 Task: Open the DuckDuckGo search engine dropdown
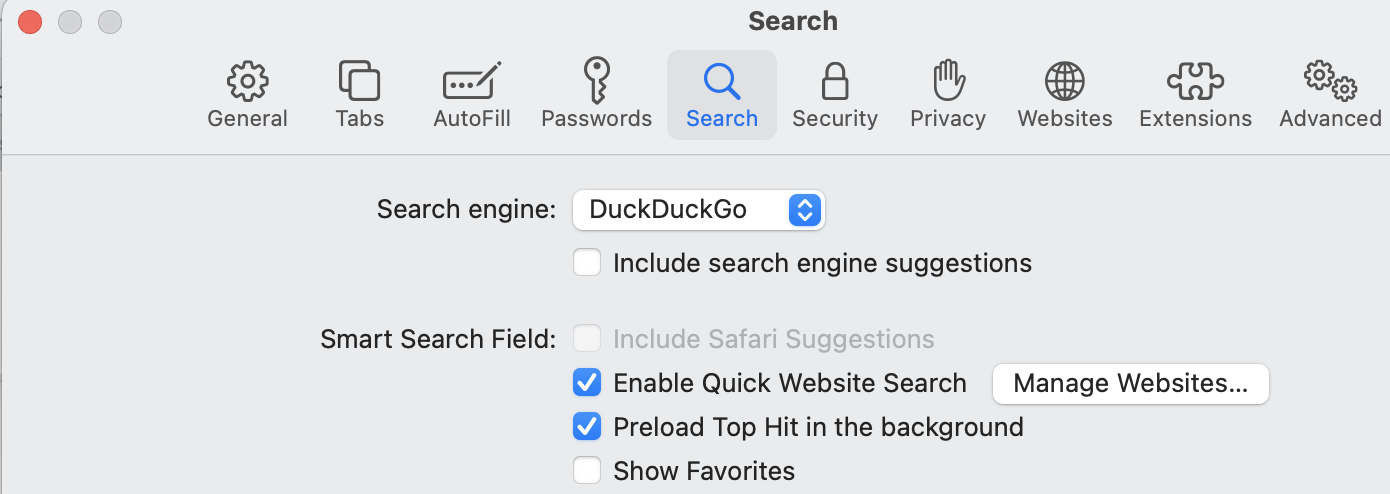[698, 209]
